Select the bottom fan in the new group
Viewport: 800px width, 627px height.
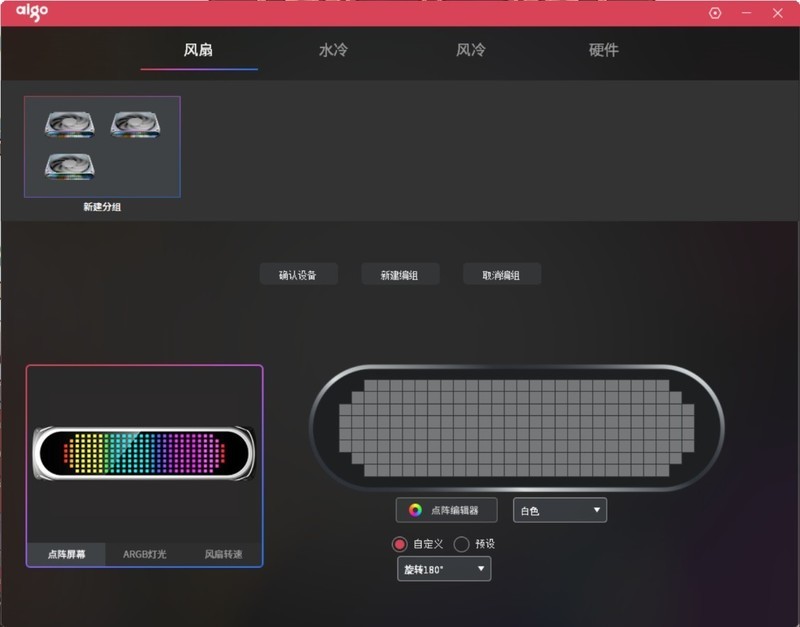pyautogui.click(x=70, y=168)
